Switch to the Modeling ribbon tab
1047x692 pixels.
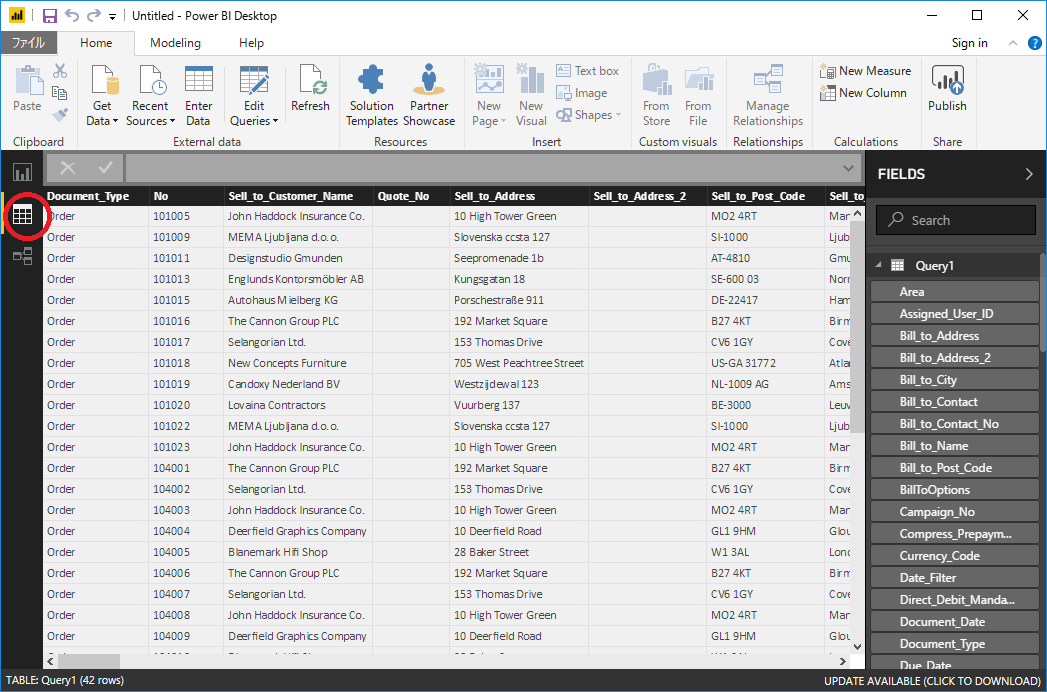[x=175, y=43]
